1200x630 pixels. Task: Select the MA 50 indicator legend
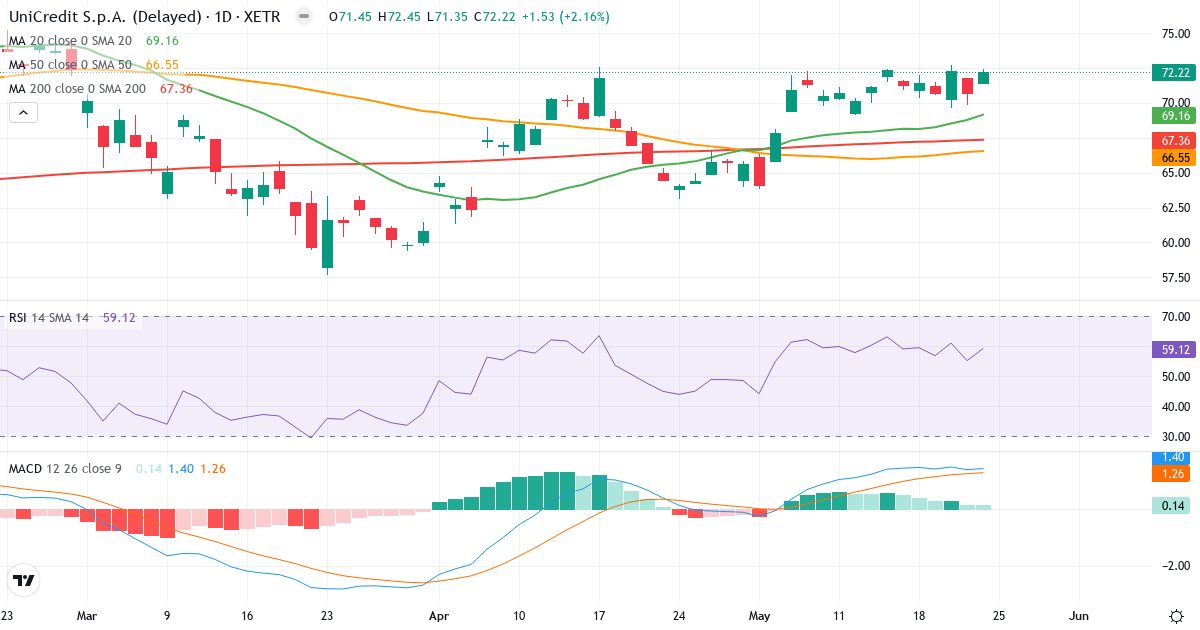click(72, 65)
